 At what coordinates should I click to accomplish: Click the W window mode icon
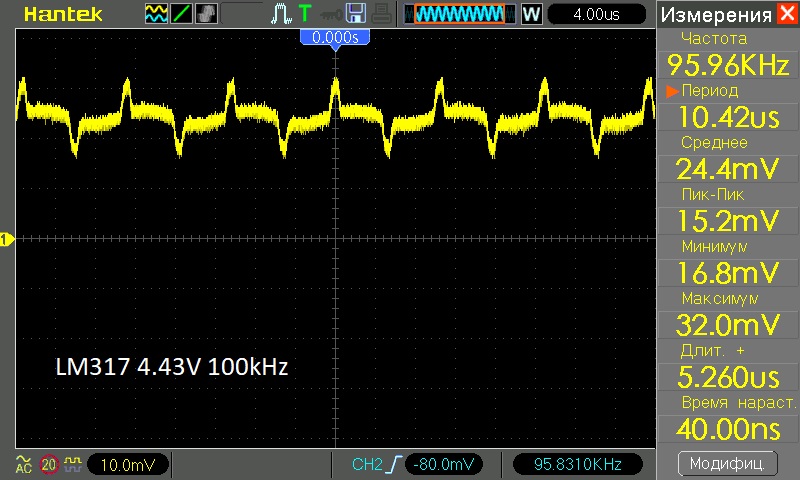tap(531, 14)
